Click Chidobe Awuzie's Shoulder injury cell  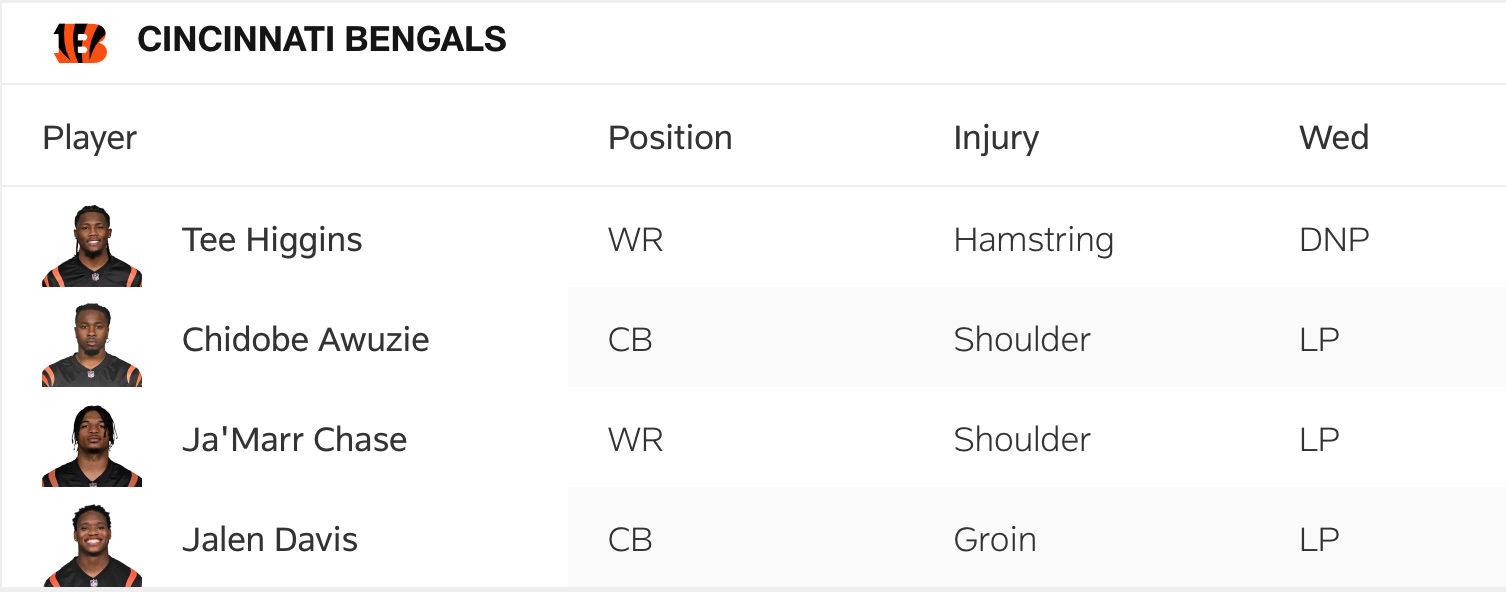[1022, 340]
